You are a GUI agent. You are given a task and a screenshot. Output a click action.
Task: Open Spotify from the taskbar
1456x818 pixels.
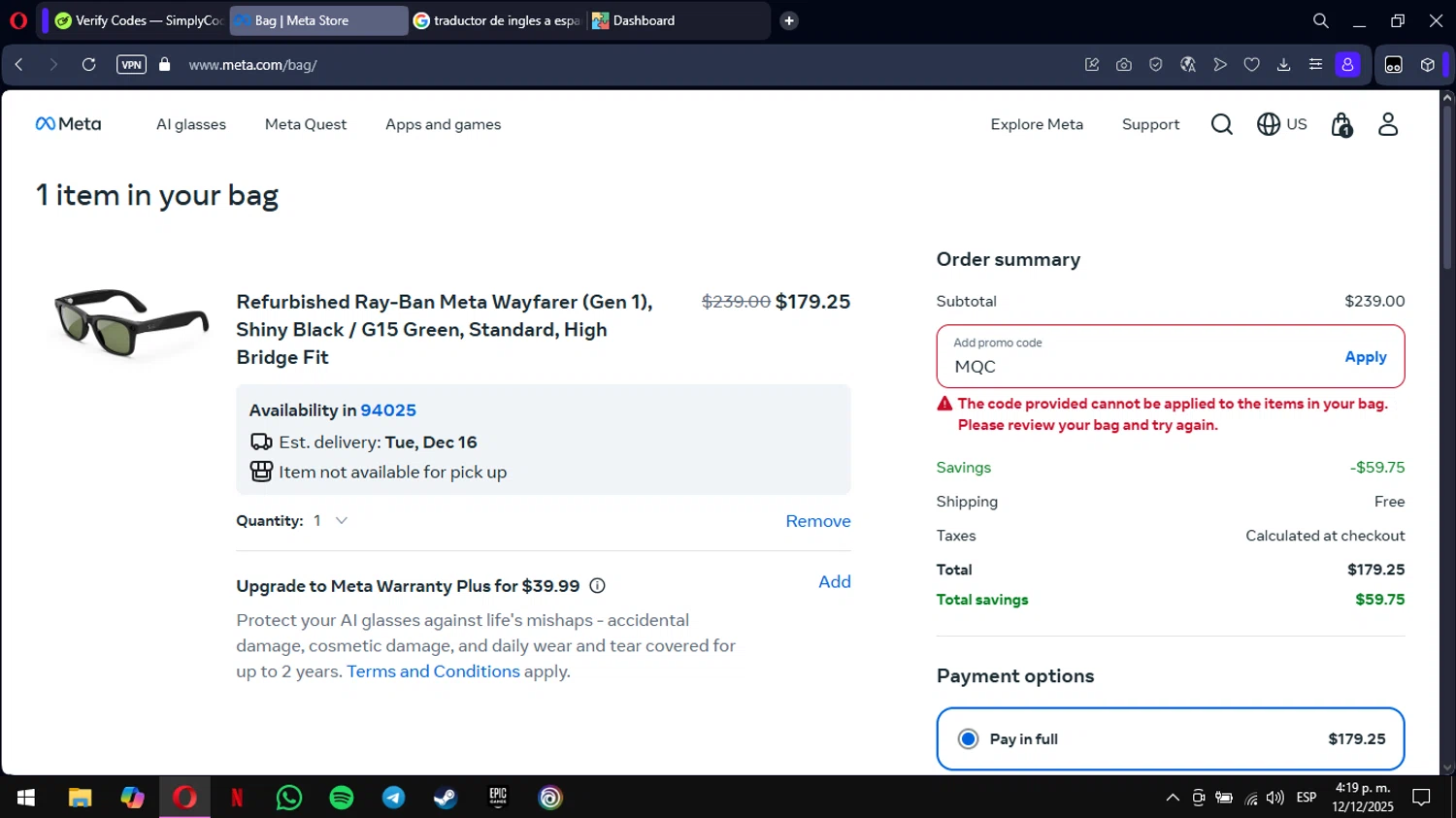(x=342, y=798)
